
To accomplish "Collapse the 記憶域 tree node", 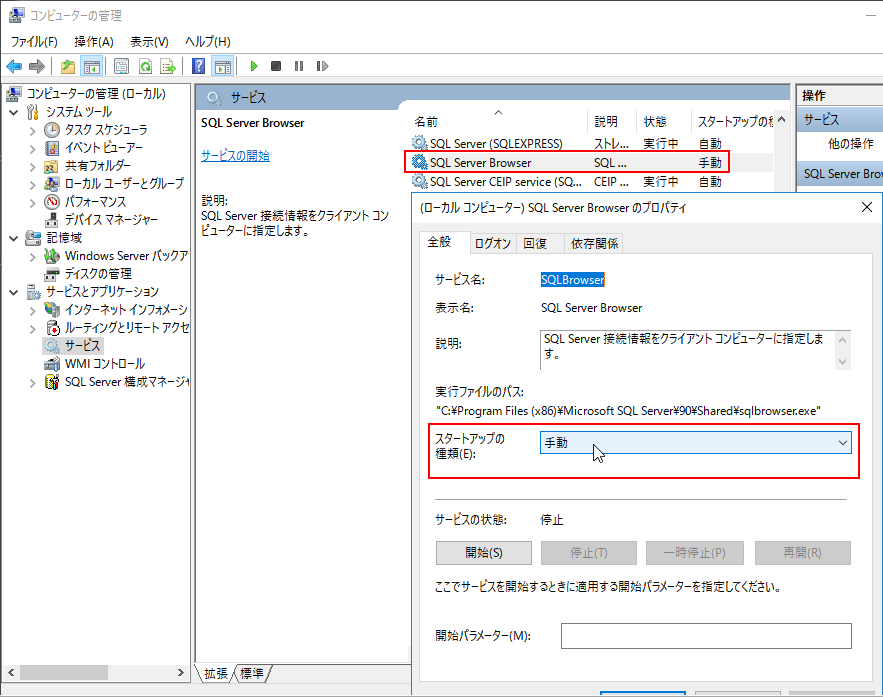I will [14, 238].
